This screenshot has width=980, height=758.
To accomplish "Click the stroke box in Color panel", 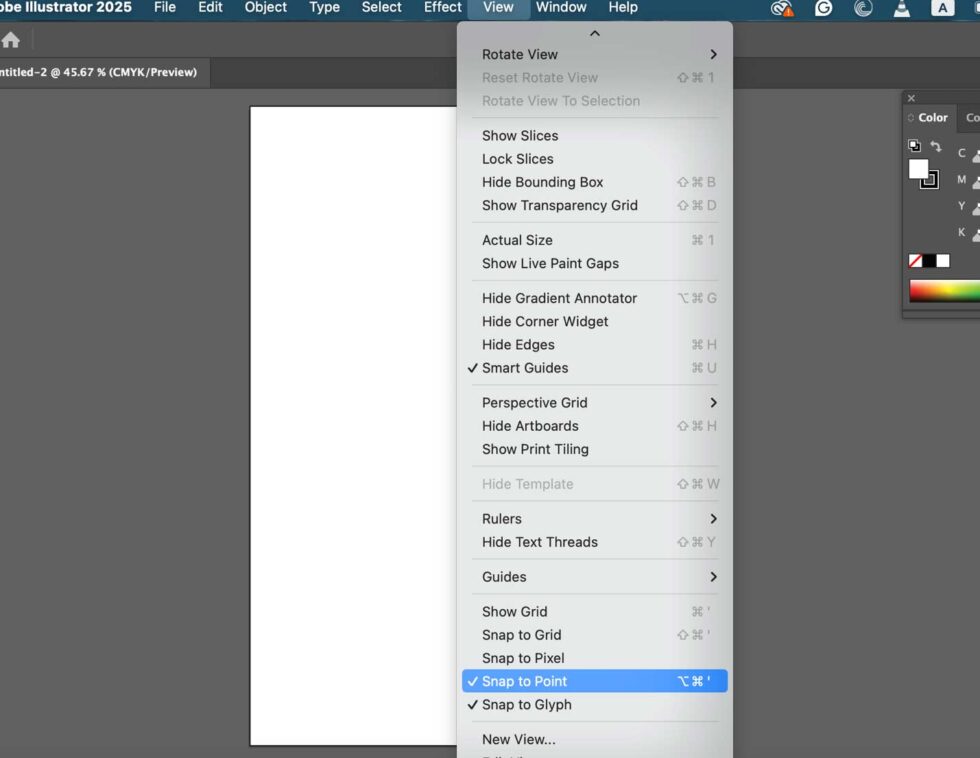I will pos(931,181).
